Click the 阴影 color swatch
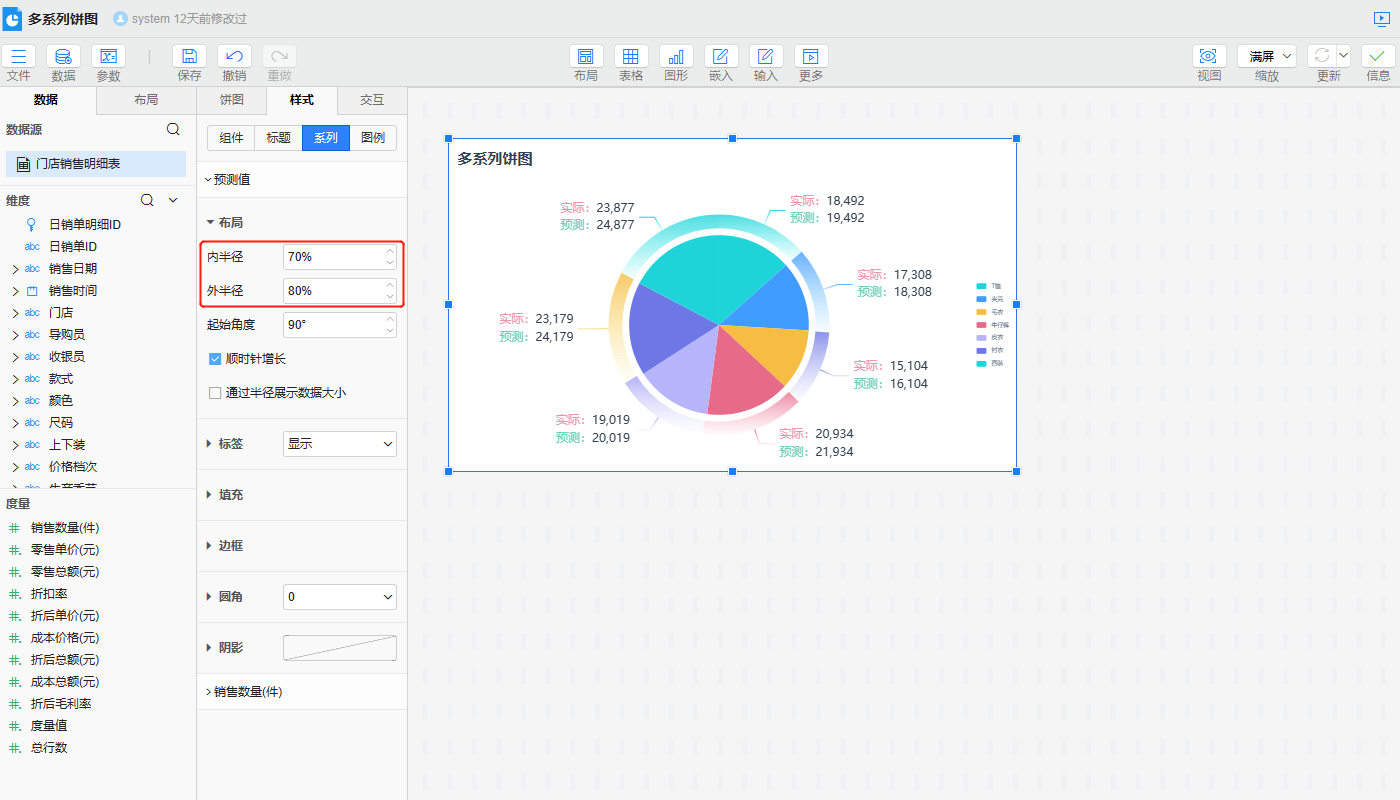Image resolution: width=1400 pixels, height=800 pixels. coord(340,648)
